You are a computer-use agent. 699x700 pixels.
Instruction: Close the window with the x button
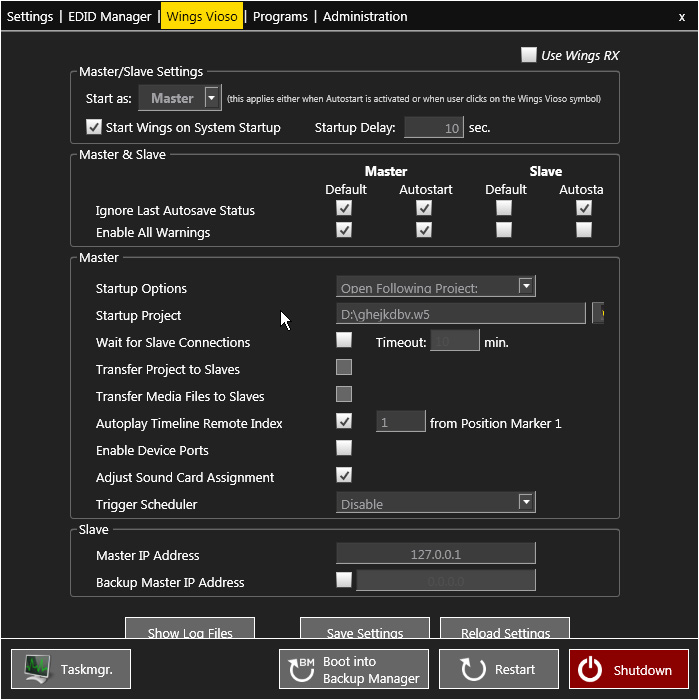tap(682, 17)
